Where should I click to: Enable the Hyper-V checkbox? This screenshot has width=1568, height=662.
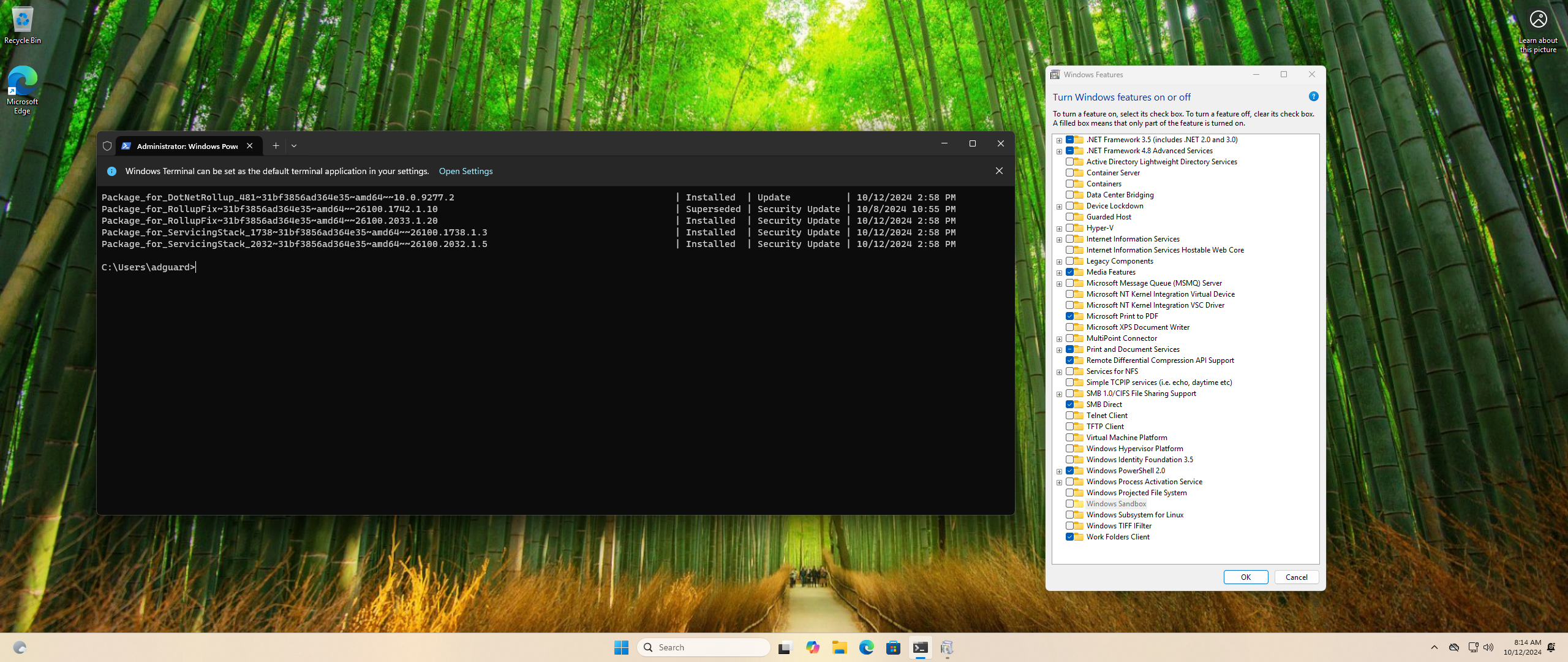1069,228
